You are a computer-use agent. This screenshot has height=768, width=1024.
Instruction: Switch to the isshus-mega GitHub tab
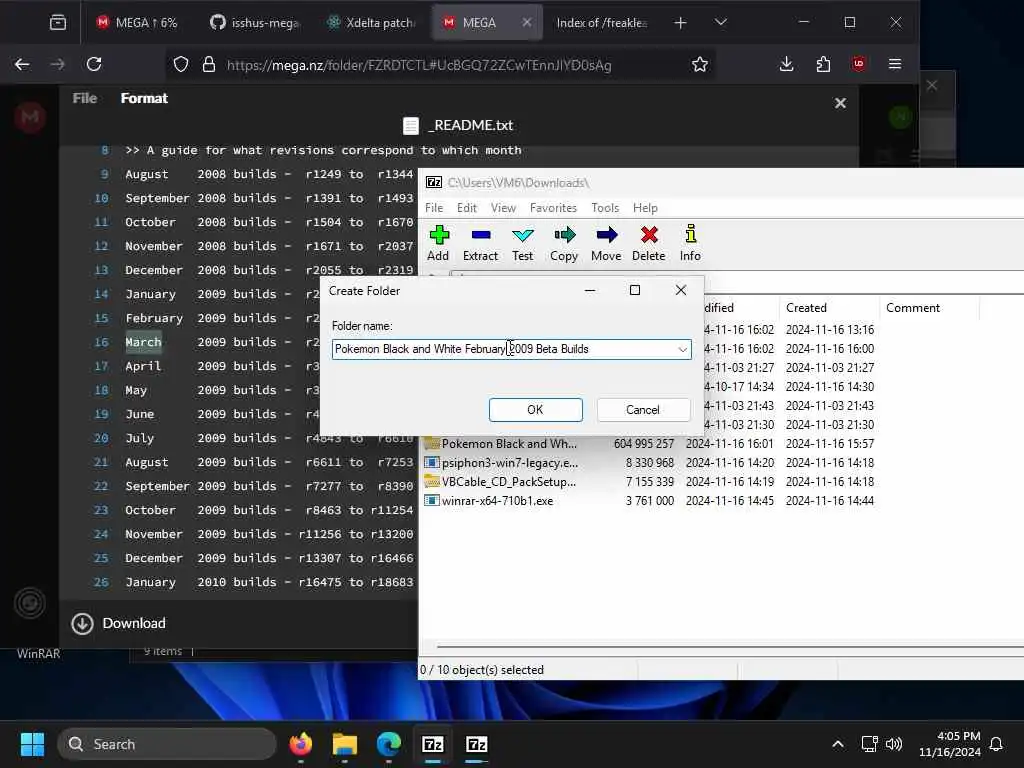tap(255, 23)
